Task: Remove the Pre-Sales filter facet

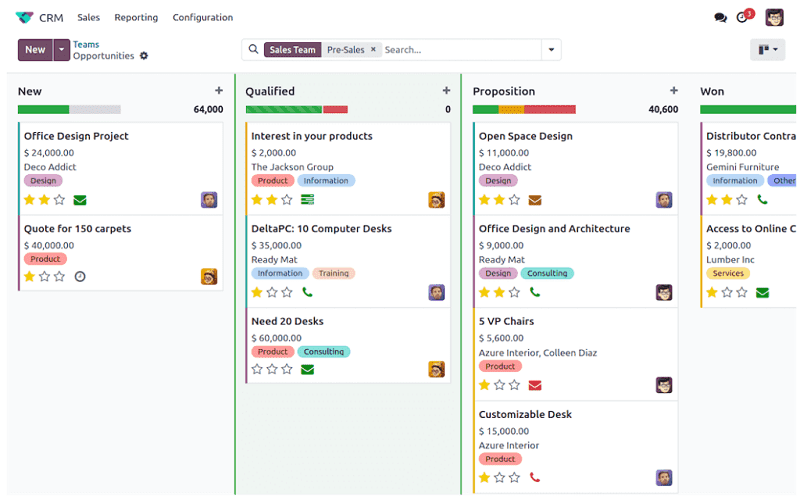Action: click(373, 49)
